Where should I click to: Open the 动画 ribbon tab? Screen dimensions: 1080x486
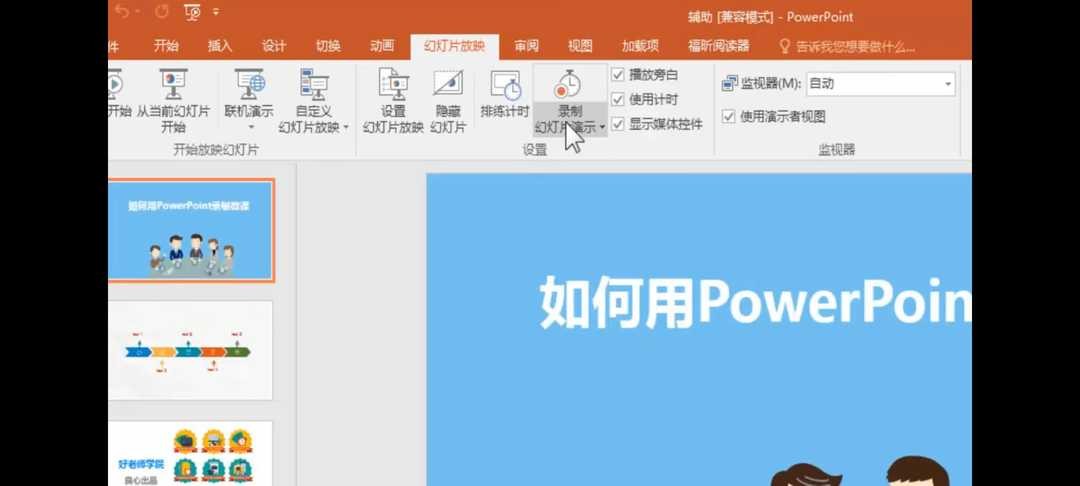tap(381, 47)
